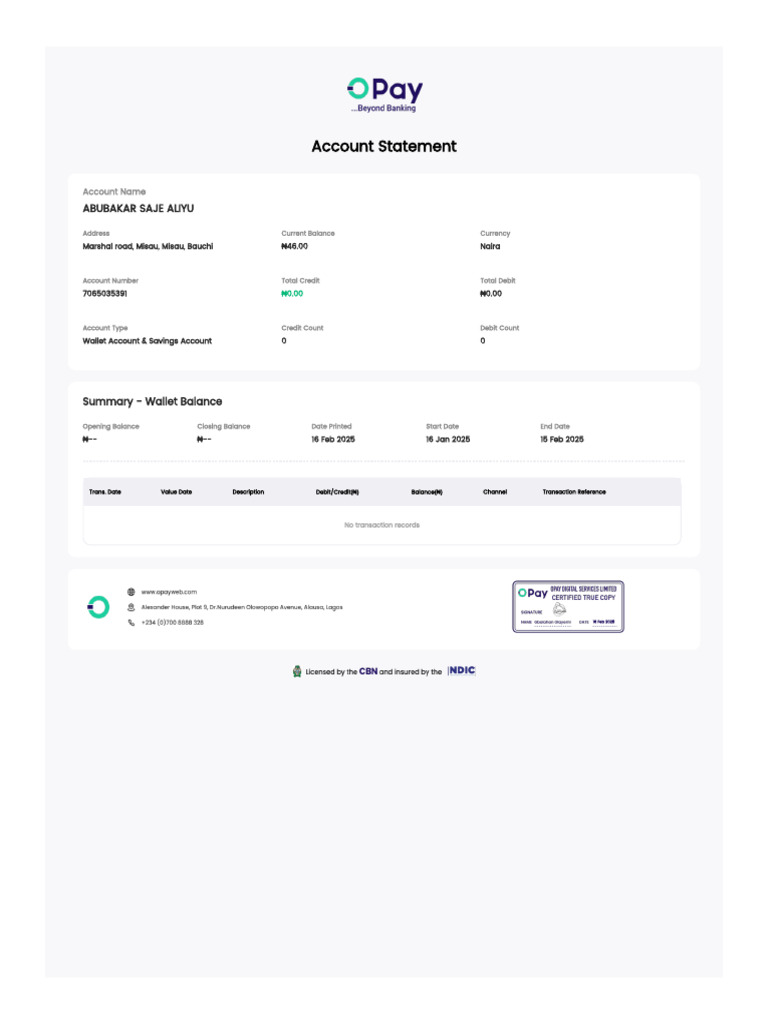This screenshot has height=1024, width=768.
Task: Open the www.opayweb.com link
Action: [x=169, y=592]
